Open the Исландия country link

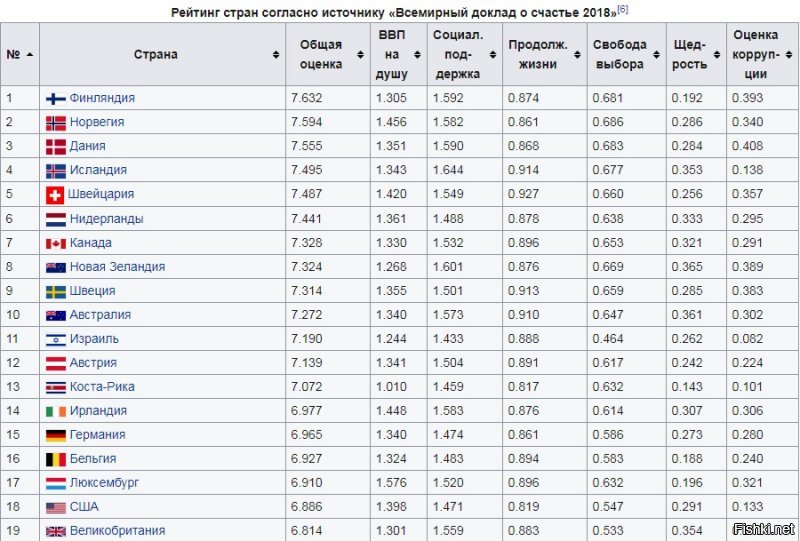(x=98, y=170)
